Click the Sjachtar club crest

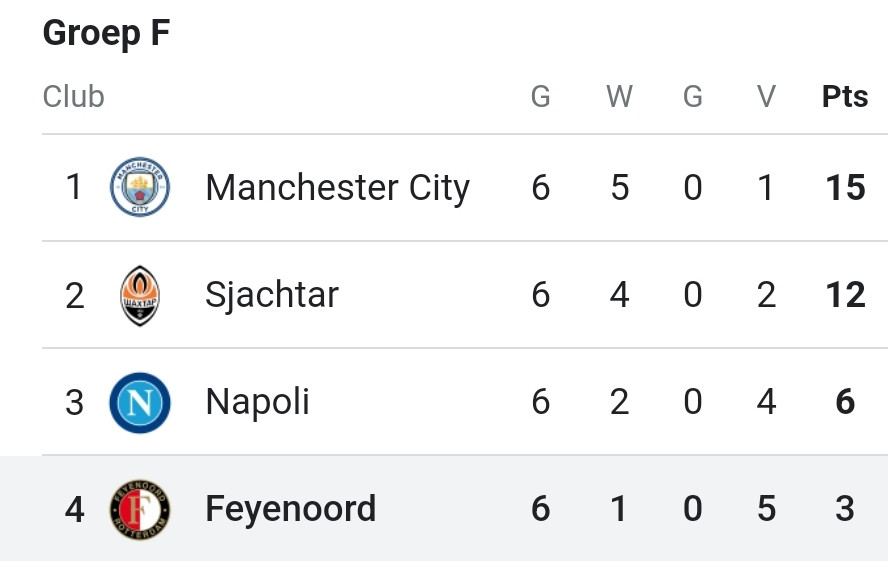point(140,295)
